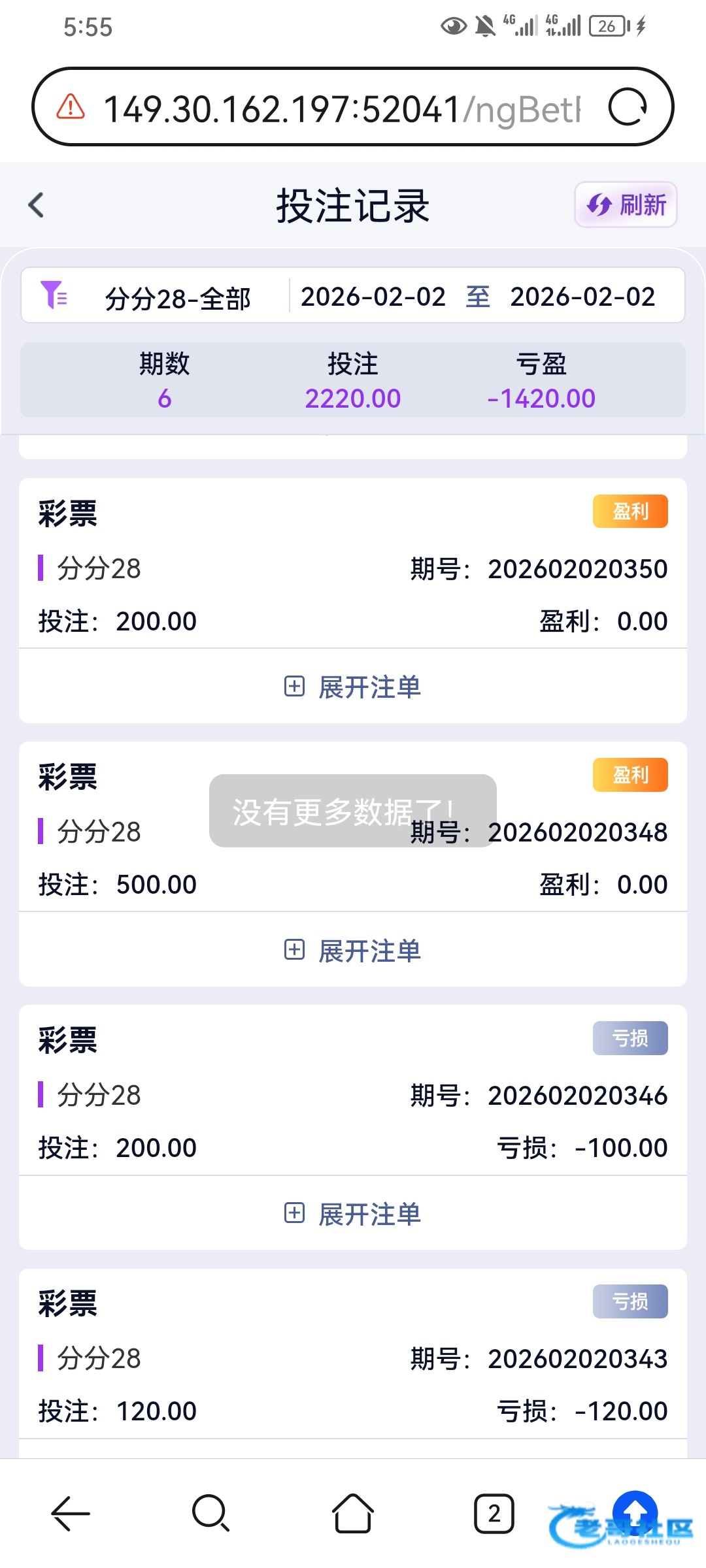
Task: Tap the insecure site warning triangle icon
Action: point(71,107)
